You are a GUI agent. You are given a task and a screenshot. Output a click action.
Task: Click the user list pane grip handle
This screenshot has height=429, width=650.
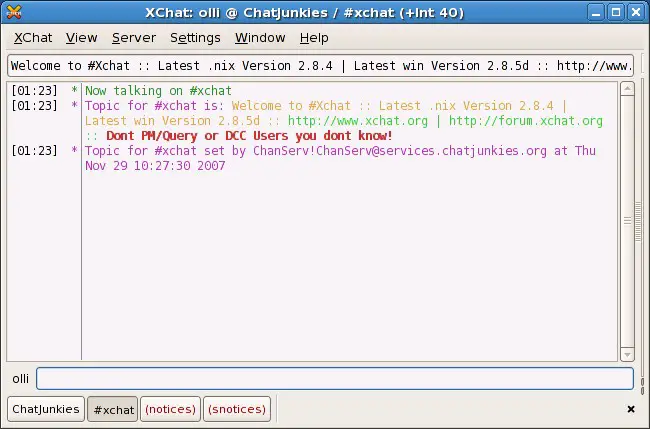point(638,221)
